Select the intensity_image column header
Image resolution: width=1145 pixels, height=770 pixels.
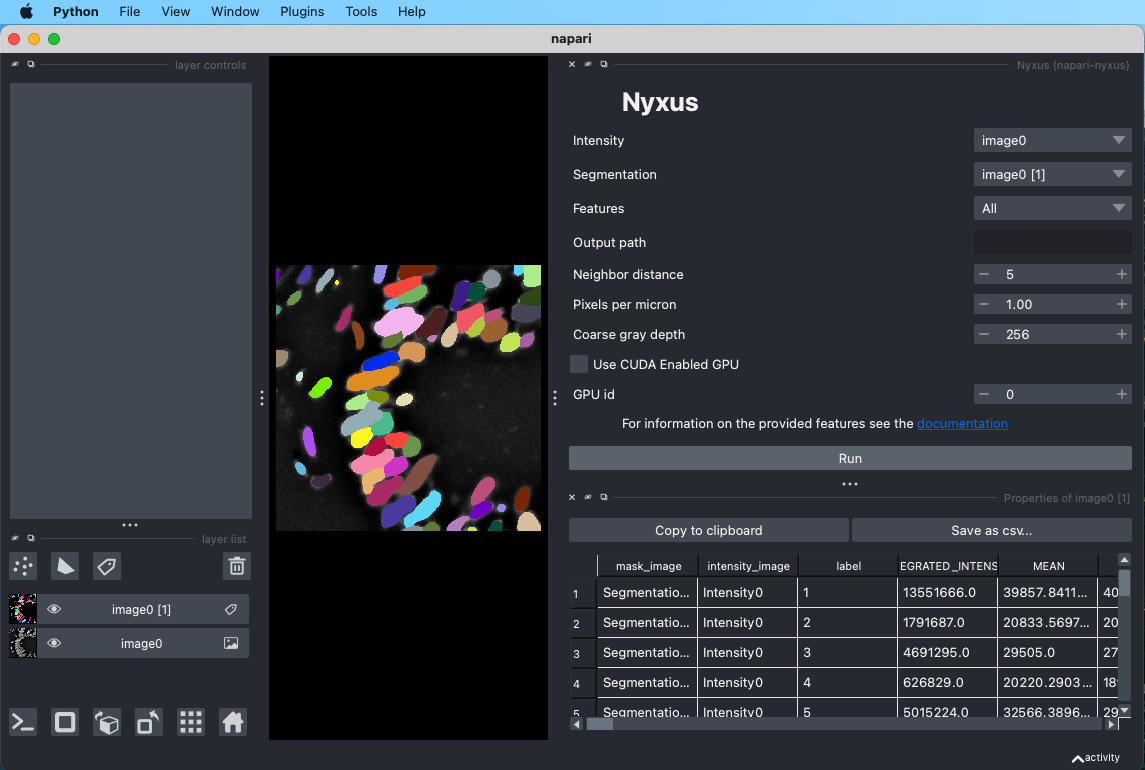click(748, 566)
